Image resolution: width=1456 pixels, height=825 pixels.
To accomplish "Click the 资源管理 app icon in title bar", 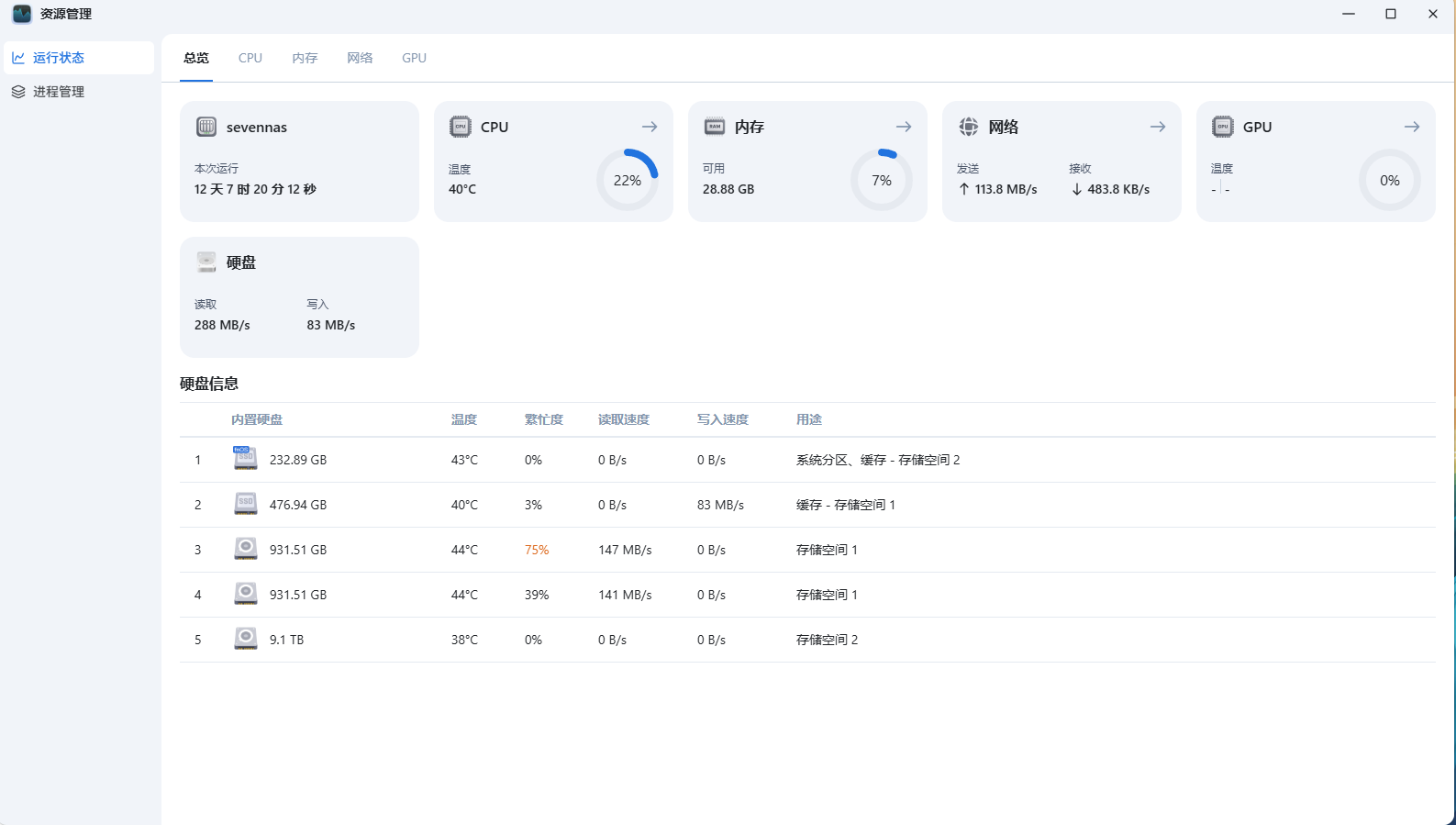I will 22,14.
